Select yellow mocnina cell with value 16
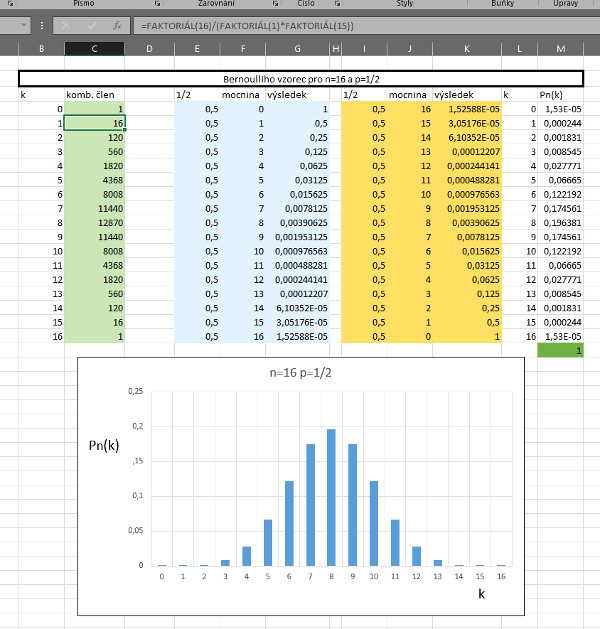 (x=409, y=109)
